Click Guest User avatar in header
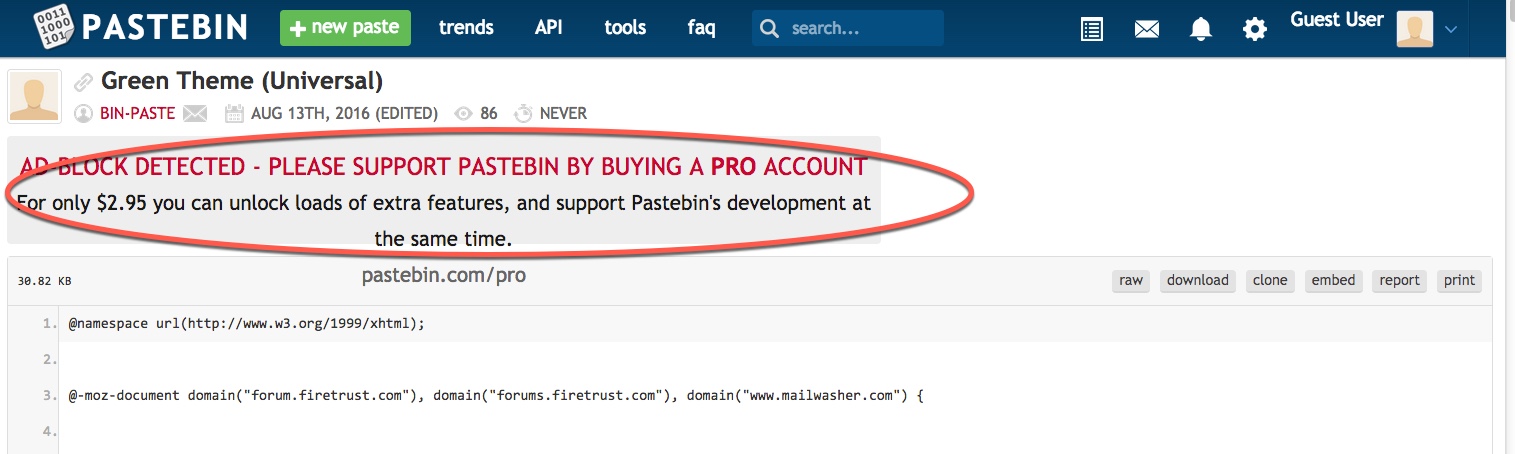 [1414, 29]
